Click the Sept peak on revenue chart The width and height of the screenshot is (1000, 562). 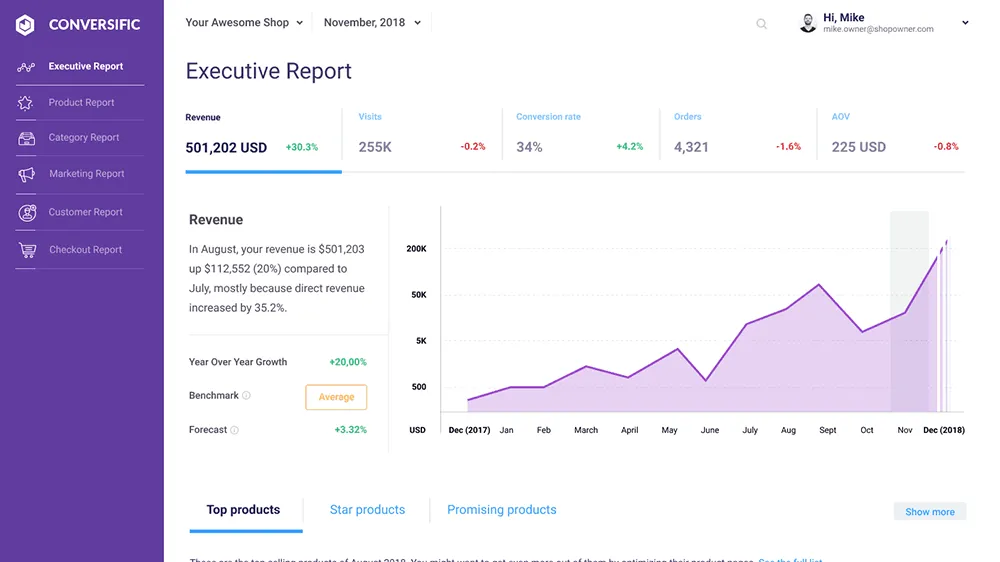tap(819, 285)
